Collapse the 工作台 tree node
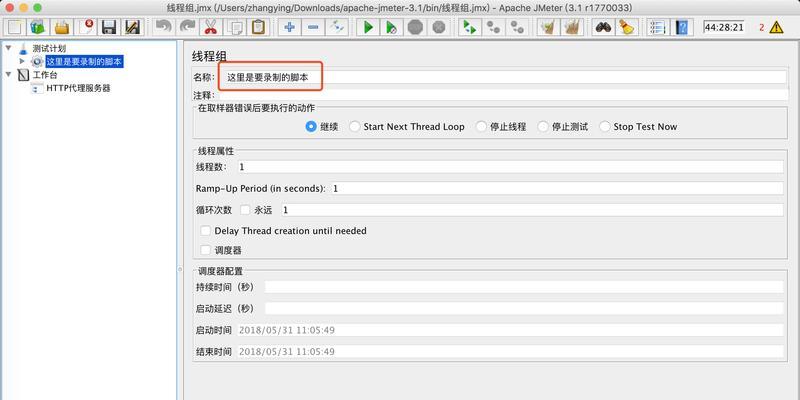Screen dimensions: 800x400 click(x=8, y=74)
